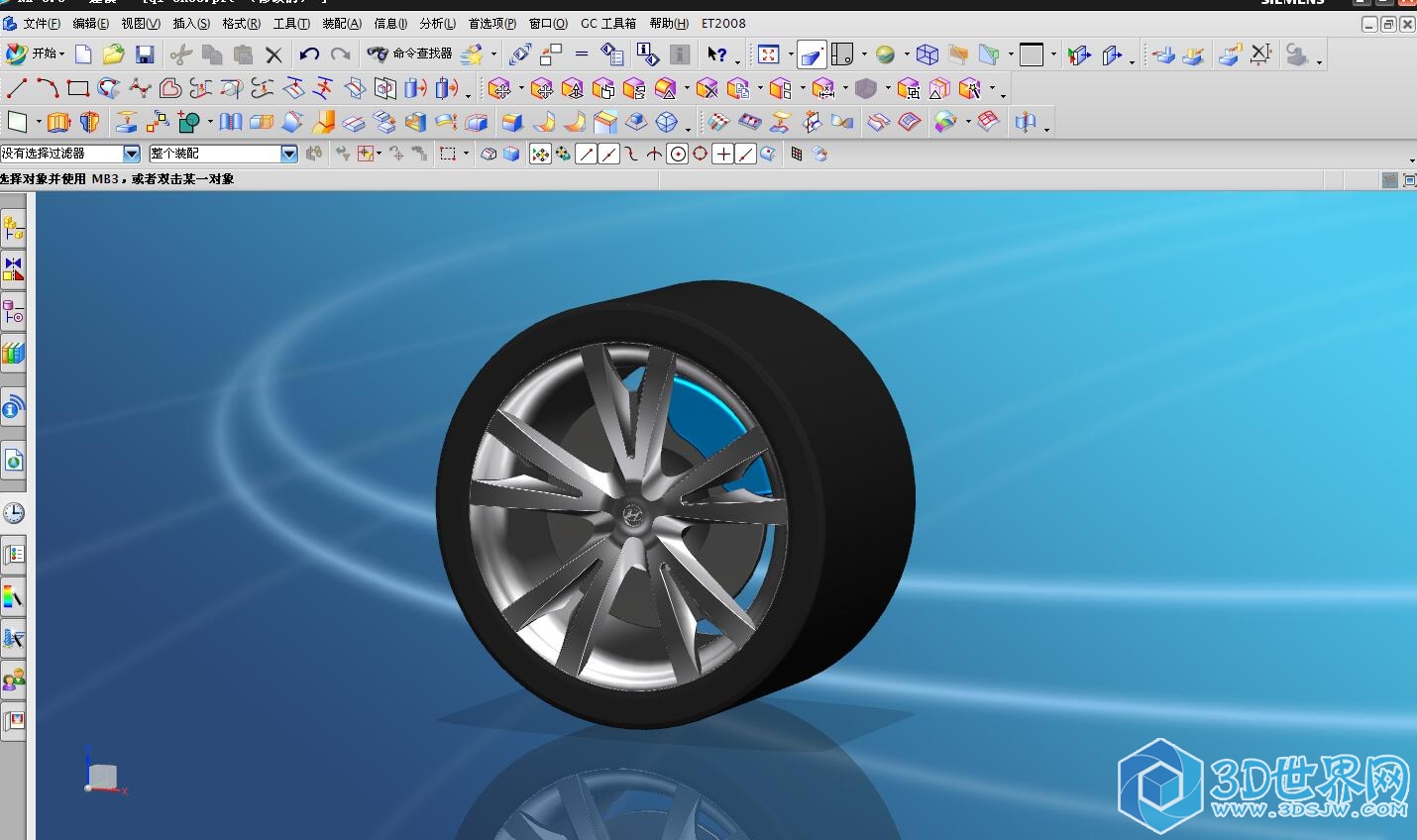1417x840 pixels.
Task: Open the Part Navigator sidebar tab
Action: tap(13, 311)
